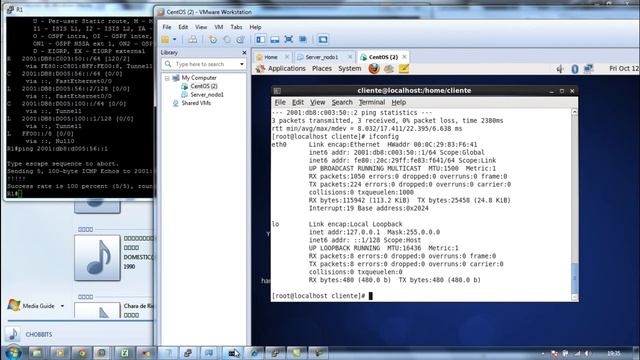The image size is (640, 360).
Task: Open the terminal Help menu
Action: [x=398, y=102]
